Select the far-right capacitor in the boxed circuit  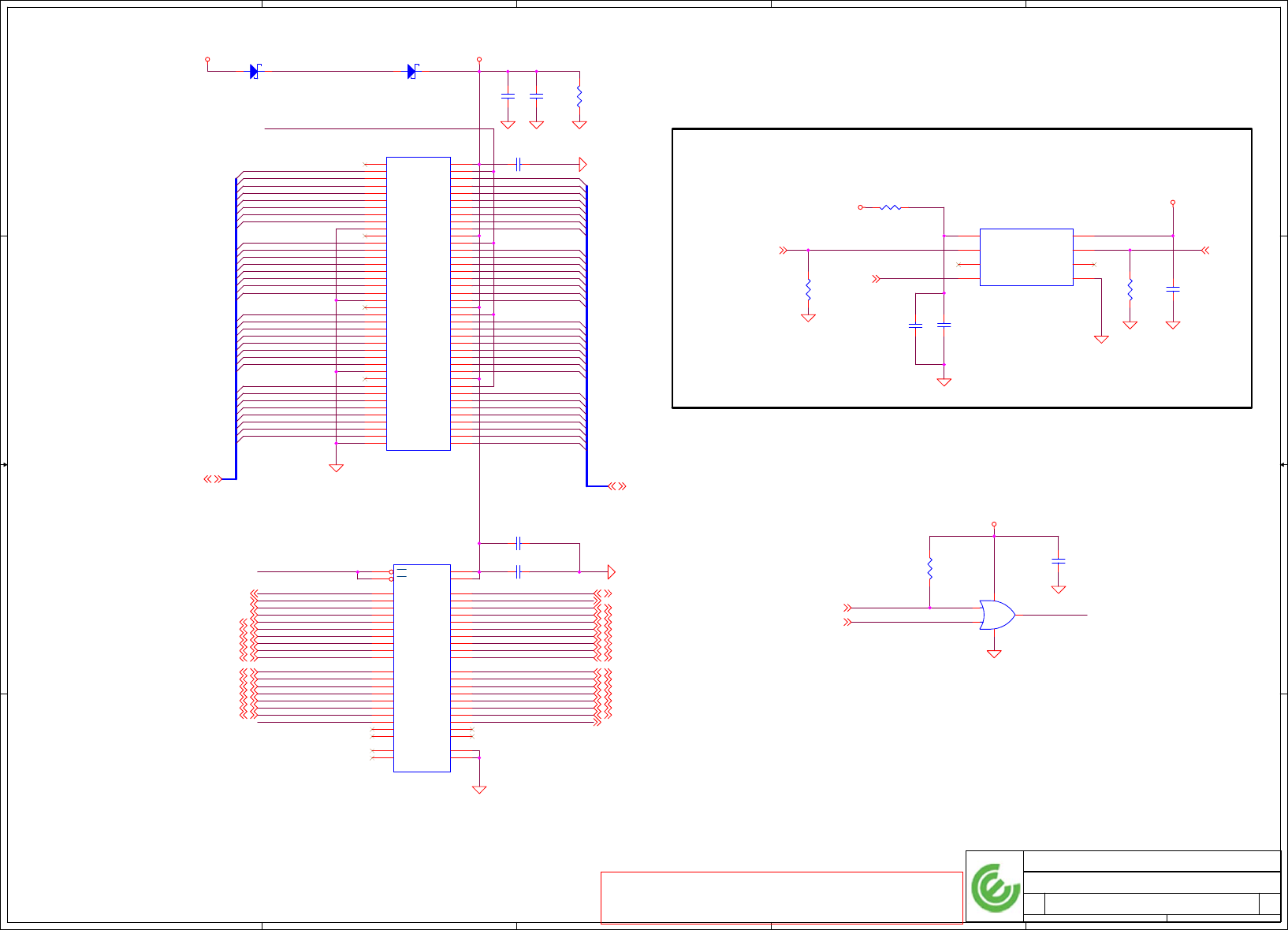(x=1173, y=289)
